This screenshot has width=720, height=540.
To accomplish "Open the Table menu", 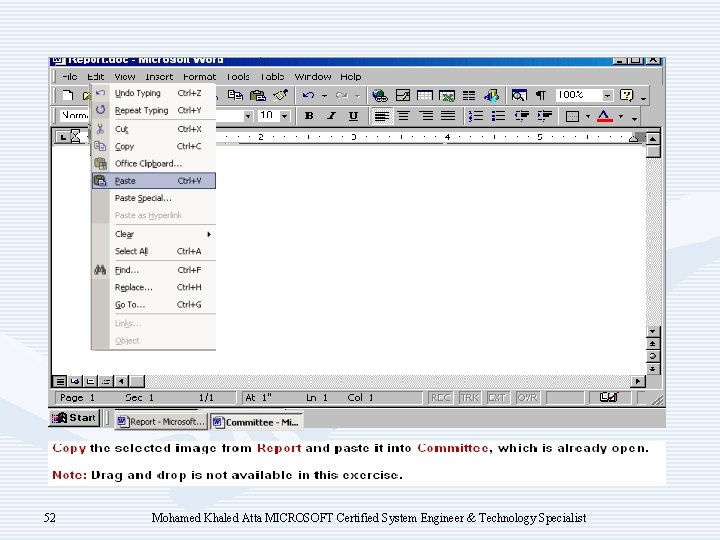I will tap(272, 77).
